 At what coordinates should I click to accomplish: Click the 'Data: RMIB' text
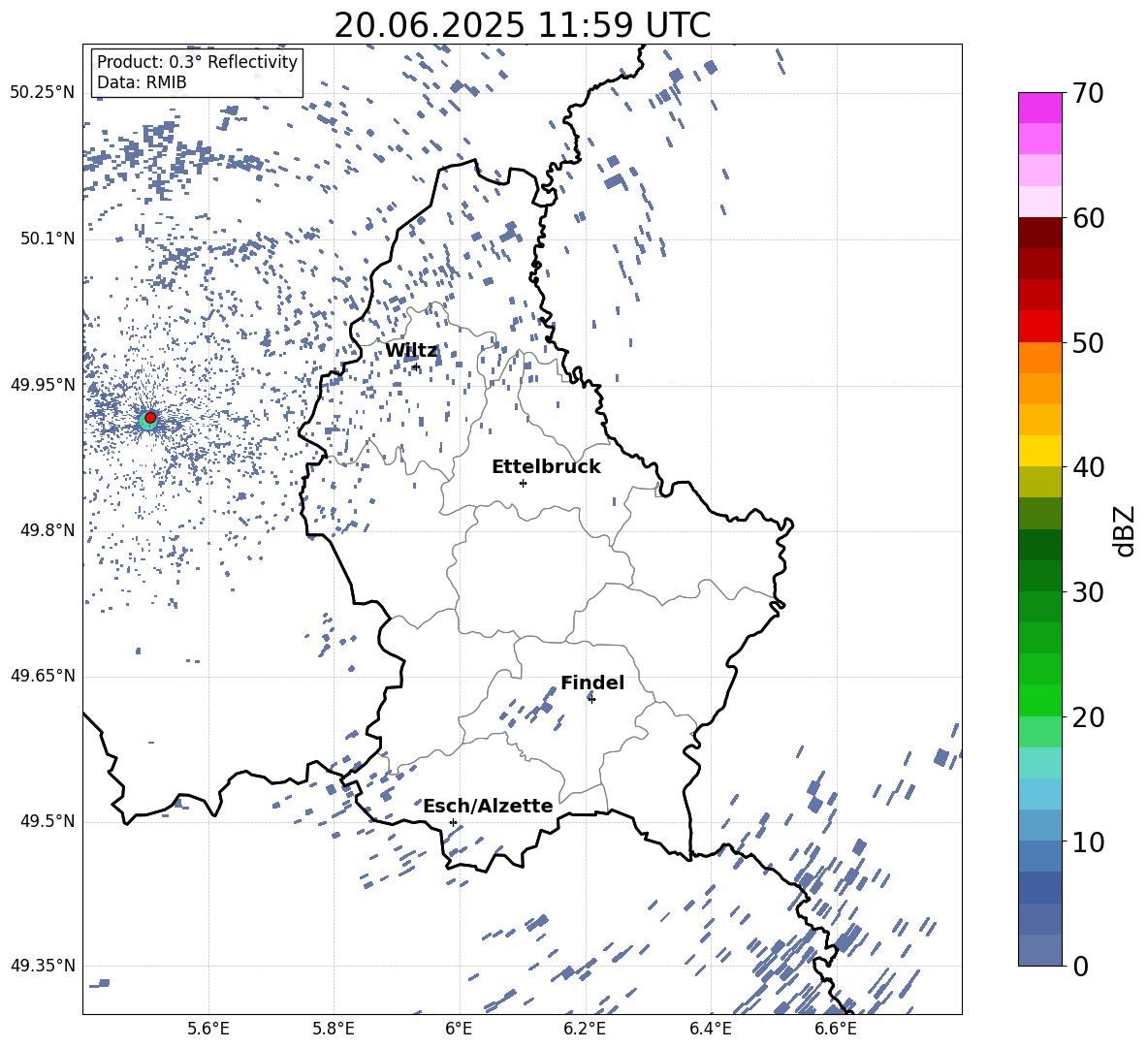[142, 82]
